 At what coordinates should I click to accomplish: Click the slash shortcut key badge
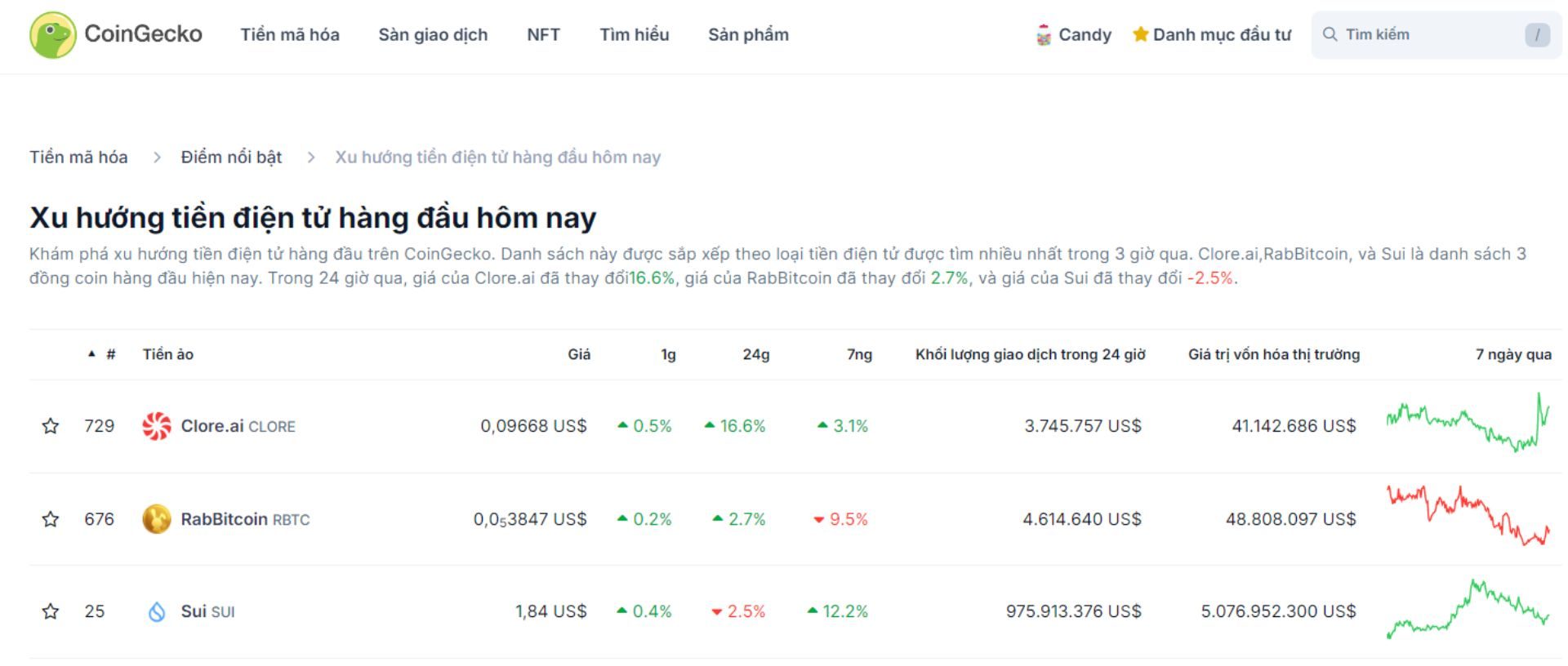[x=1537, y=35]
